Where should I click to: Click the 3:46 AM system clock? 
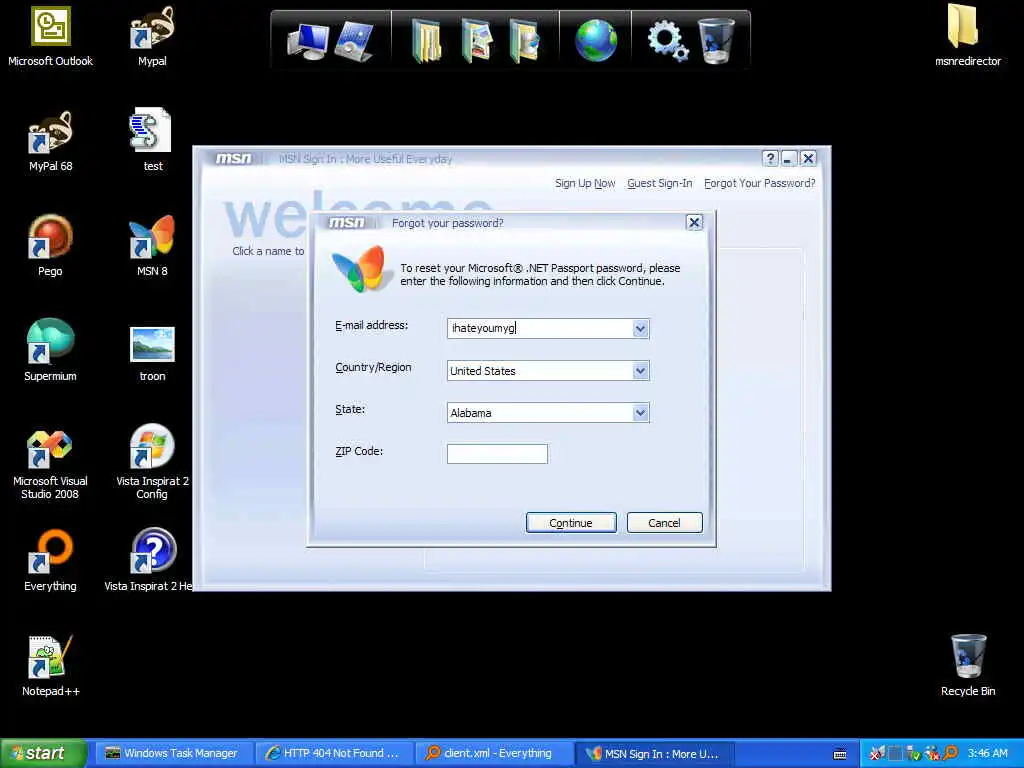987,754
